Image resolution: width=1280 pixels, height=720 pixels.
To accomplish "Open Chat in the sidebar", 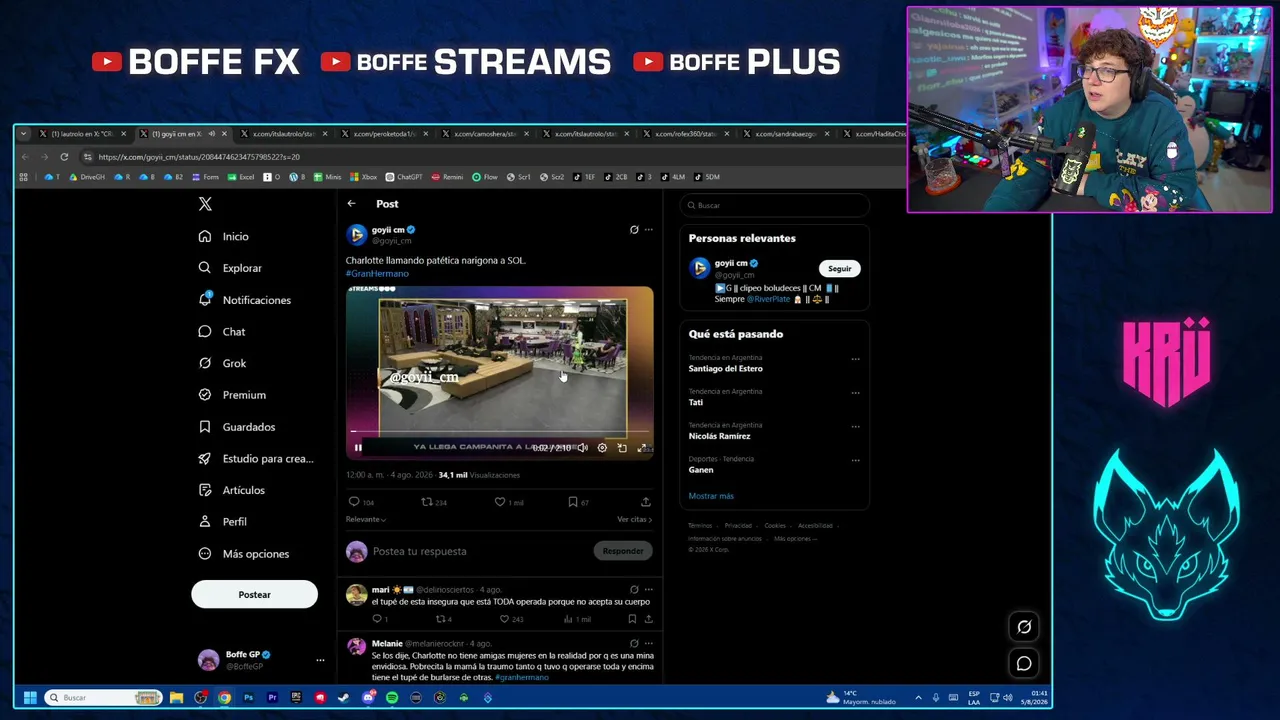I will [221, 331].
